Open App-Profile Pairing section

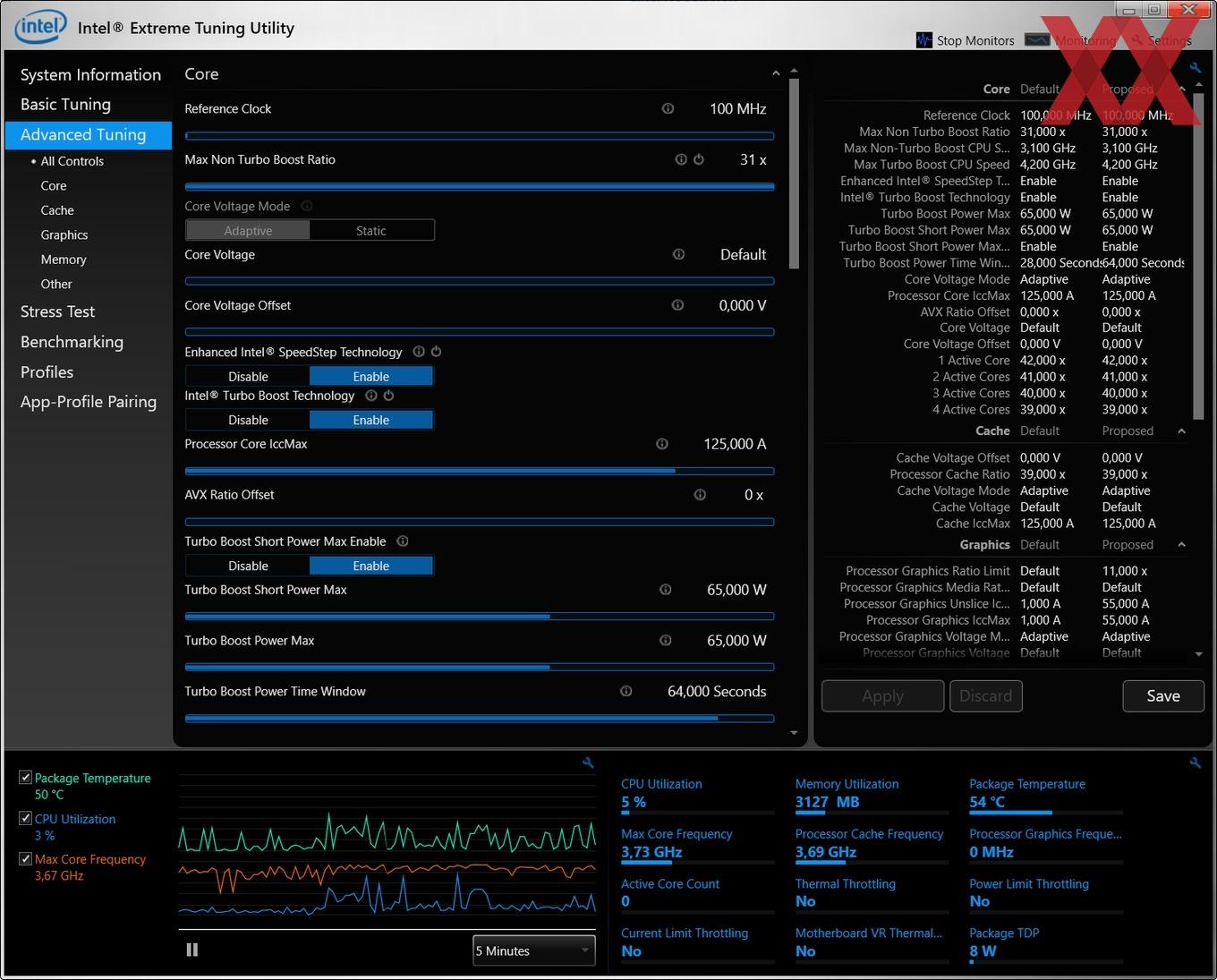click(88, 402)
